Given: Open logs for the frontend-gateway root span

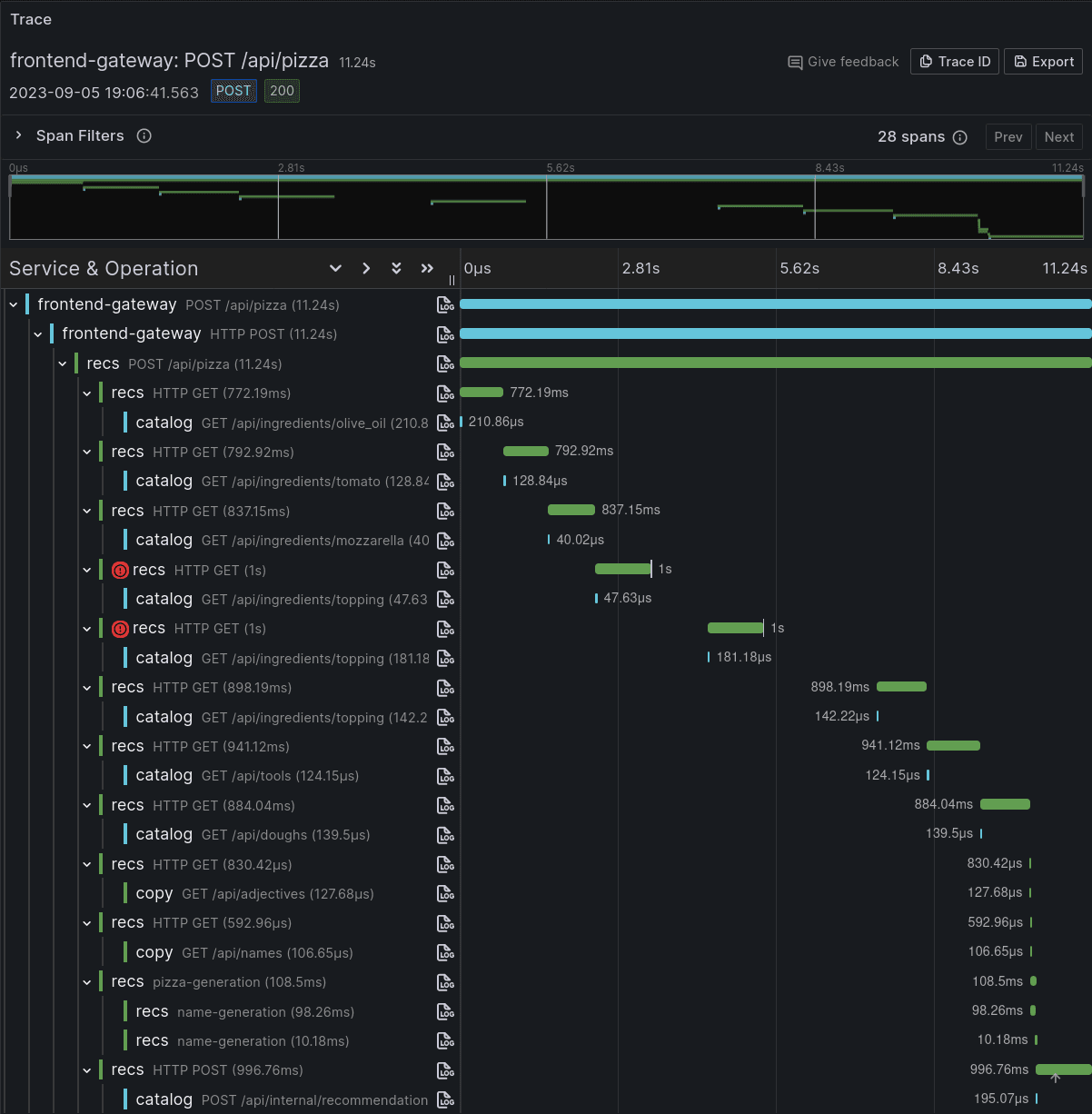Looking at the screenshot, I should (x=445, y=304).
